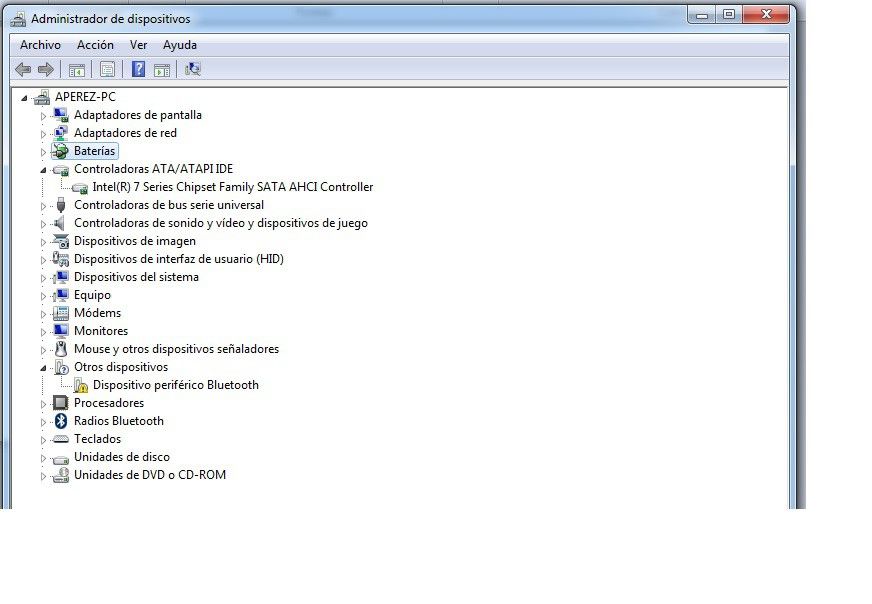Click the Procesadores chip icon

point(61,403)
